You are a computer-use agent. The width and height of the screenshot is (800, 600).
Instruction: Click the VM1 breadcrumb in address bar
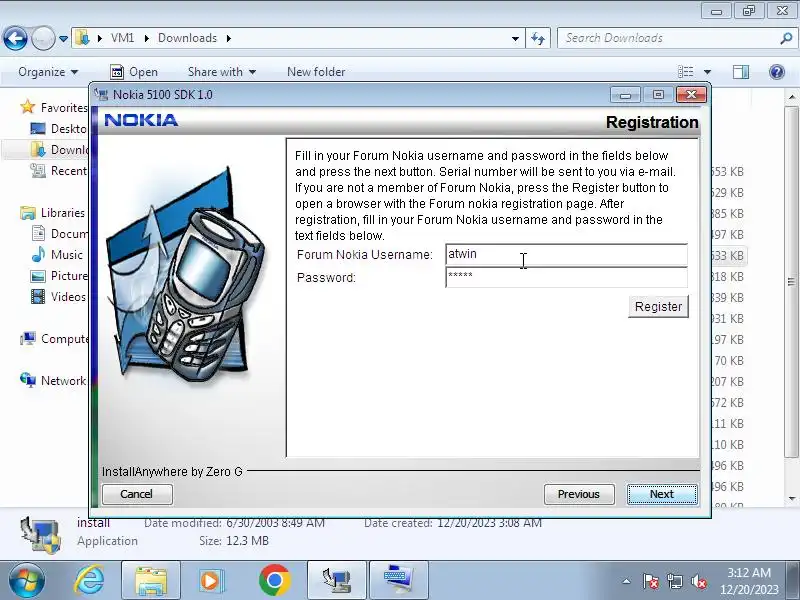point(122,38)
